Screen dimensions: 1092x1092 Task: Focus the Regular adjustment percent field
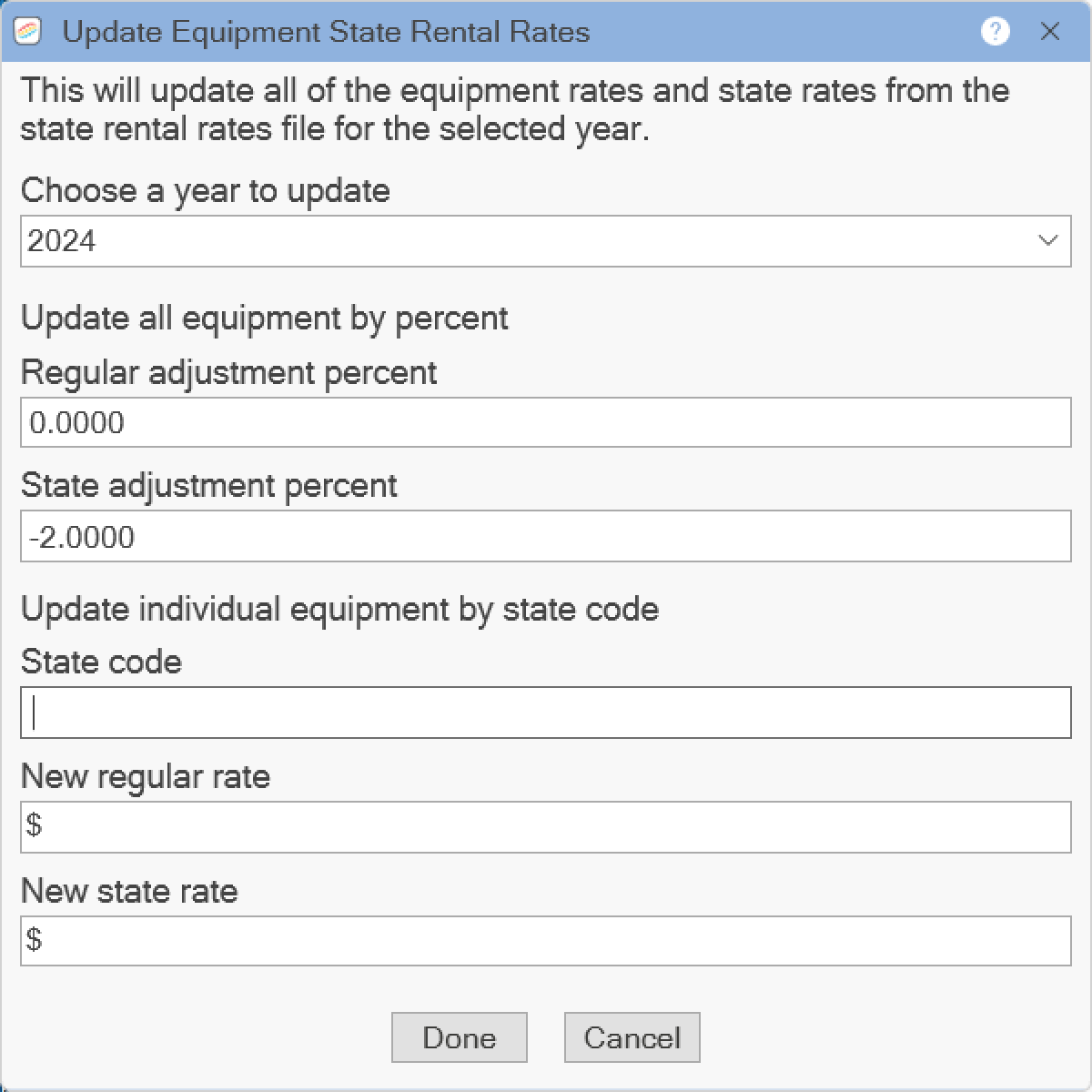[x=546, y=422]
